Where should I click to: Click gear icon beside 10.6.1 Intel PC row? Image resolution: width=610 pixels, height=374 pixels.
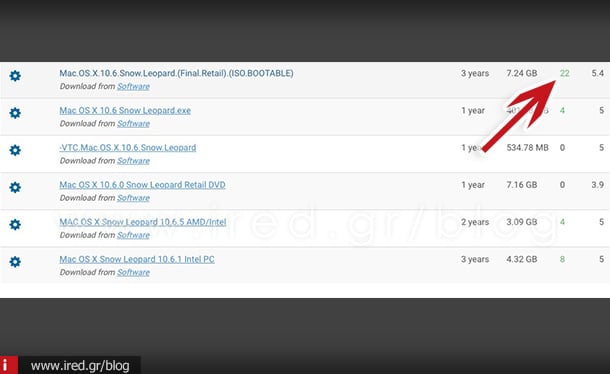15,262
